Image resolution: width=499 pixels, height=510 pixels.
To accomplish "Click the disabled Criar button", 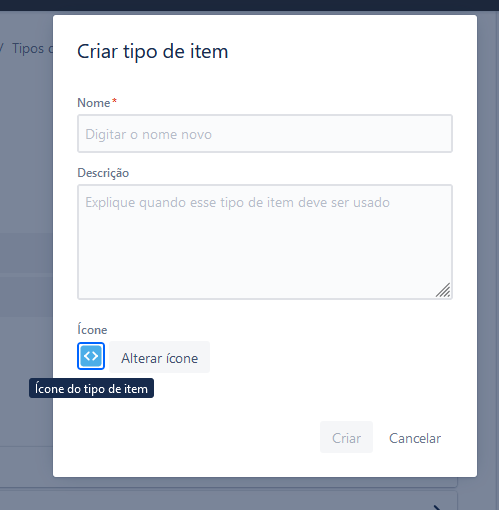I will click(x=346, y=437).
